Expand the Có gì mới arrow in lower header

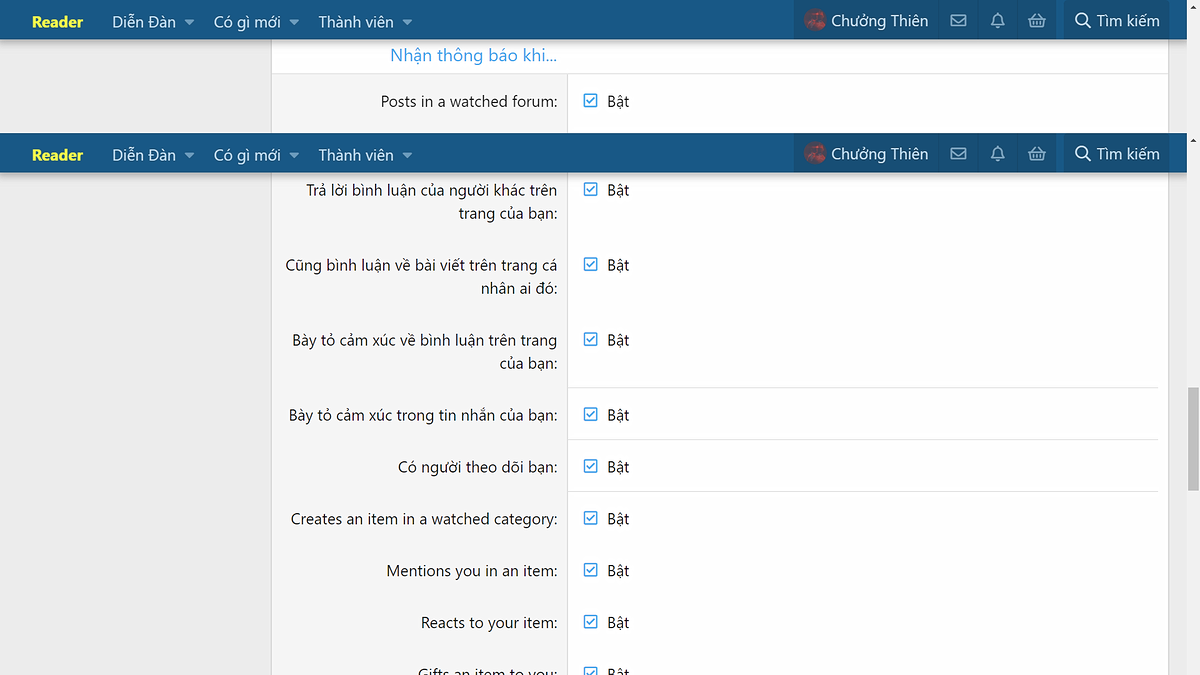(x=294, y=156)
